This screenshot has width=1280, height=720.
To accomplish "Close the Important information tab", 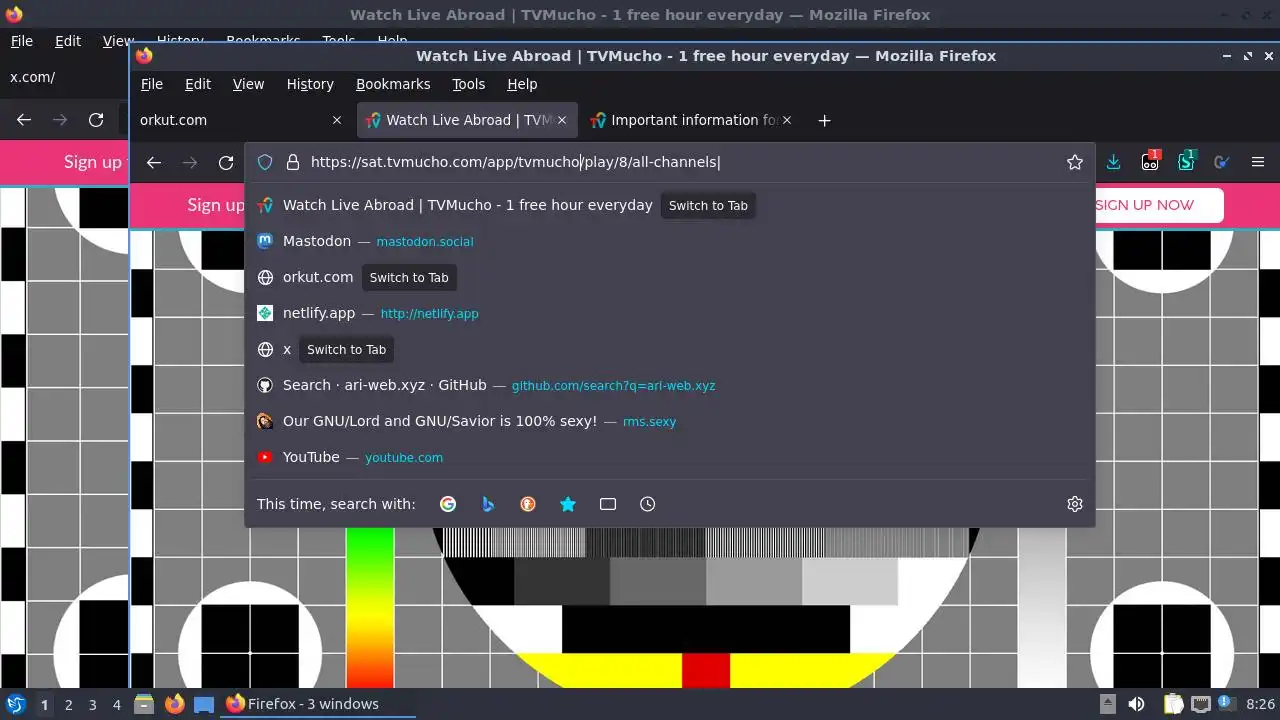I will (x=787, y=120).
